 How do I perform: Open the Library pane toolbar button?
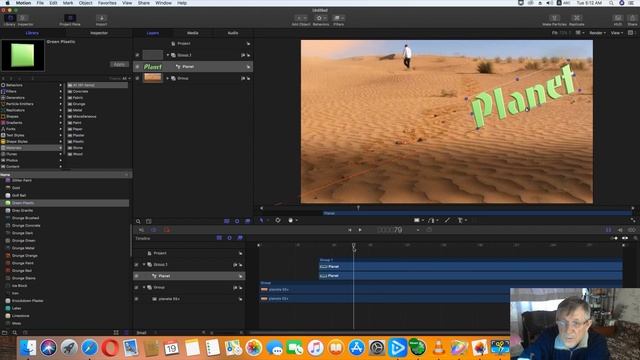coord(10,18)
